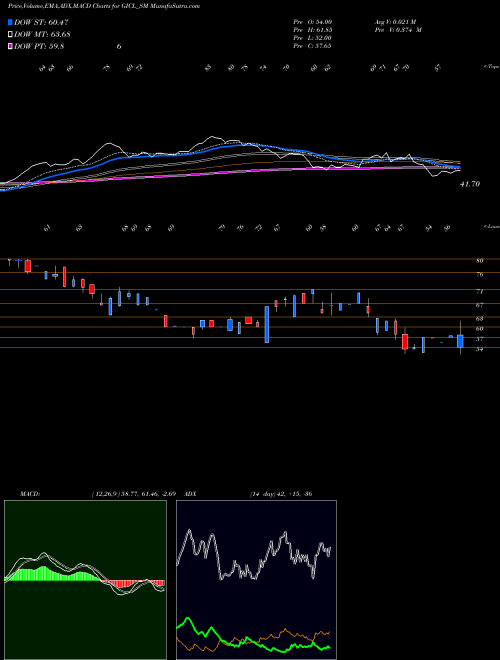Click the 'DOW PT: 59.8' label
500x660 pixels.
[39, 46]
